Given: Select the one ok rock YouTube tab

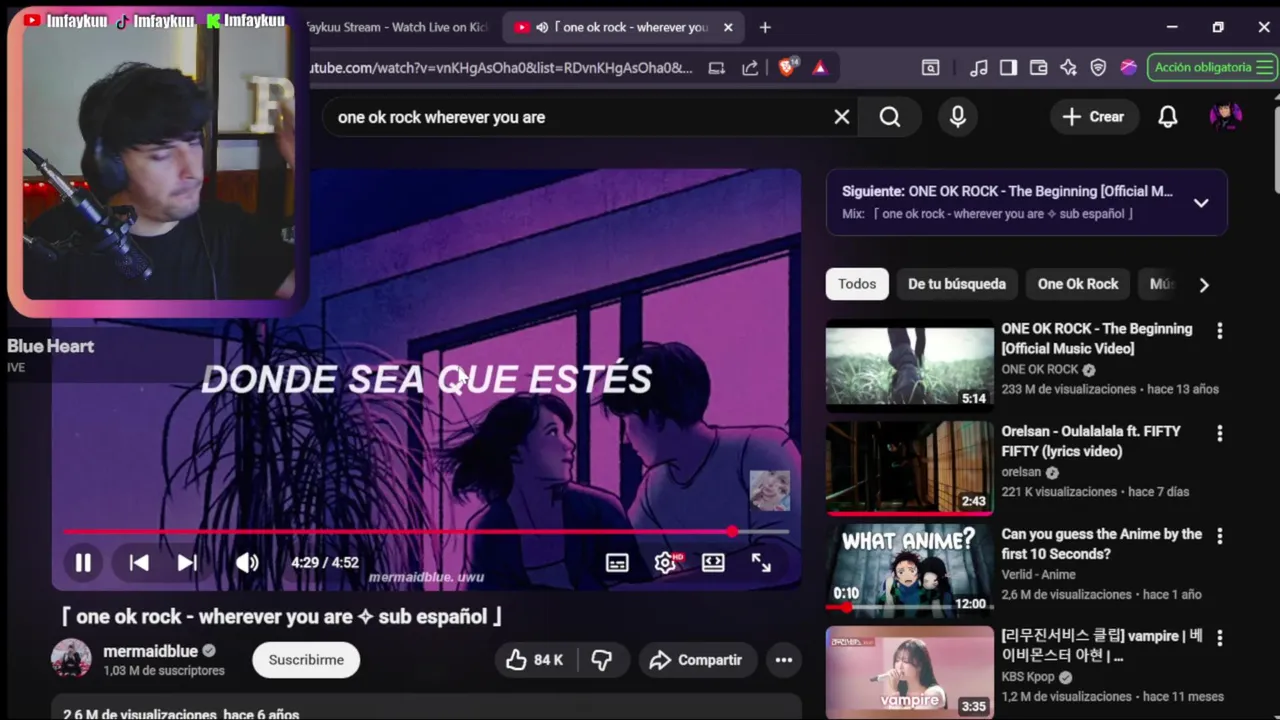Looking at the screenshot, I should pos(622,27).
